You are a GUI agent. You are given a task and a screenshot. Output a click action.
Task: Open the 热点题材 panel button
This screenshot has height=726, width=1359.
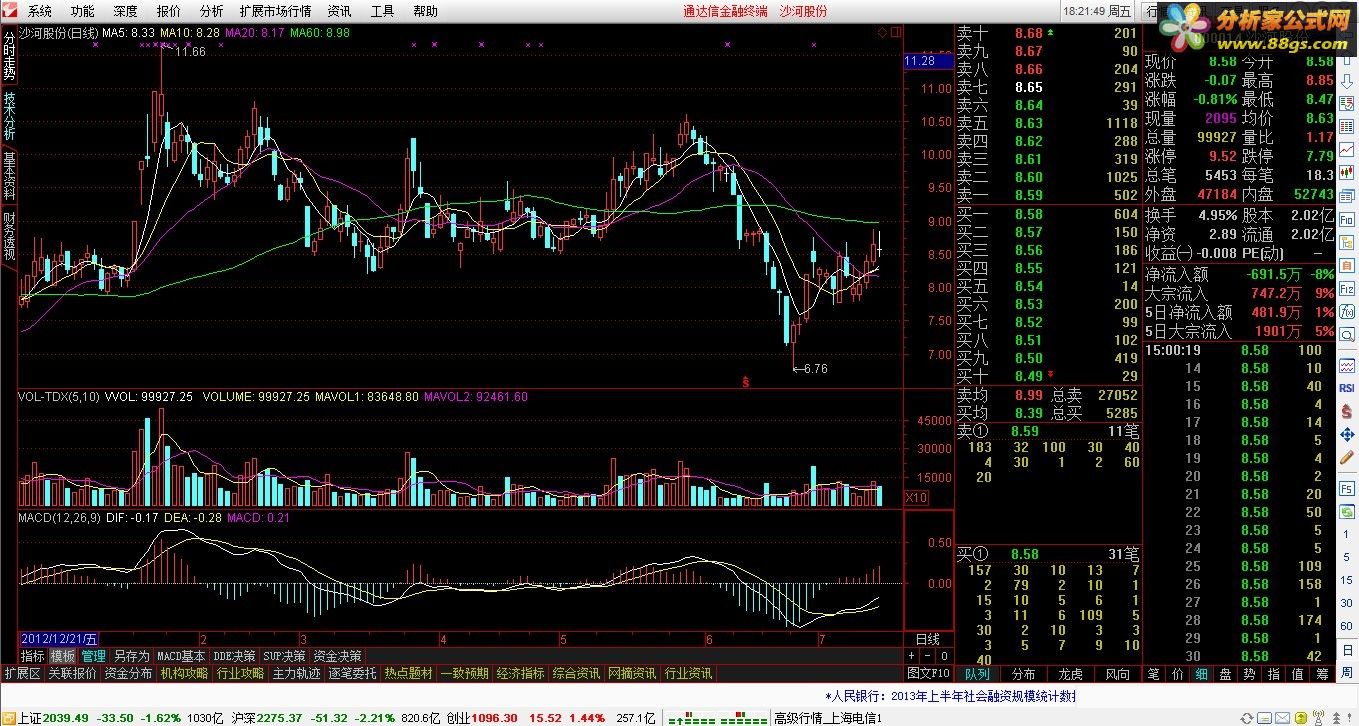pyautogui.click(x=409, y=674)
